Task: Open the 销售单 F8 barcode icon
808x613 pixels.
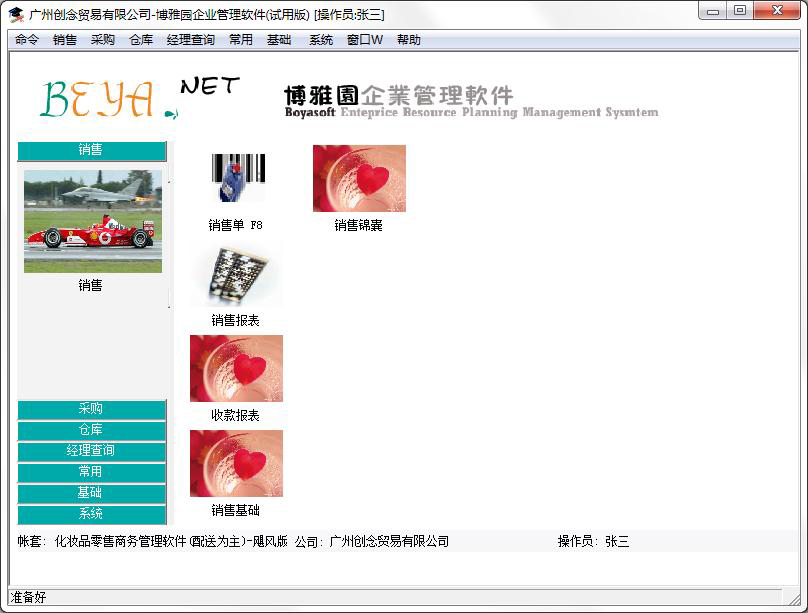Action: click(x=236, y=179)
